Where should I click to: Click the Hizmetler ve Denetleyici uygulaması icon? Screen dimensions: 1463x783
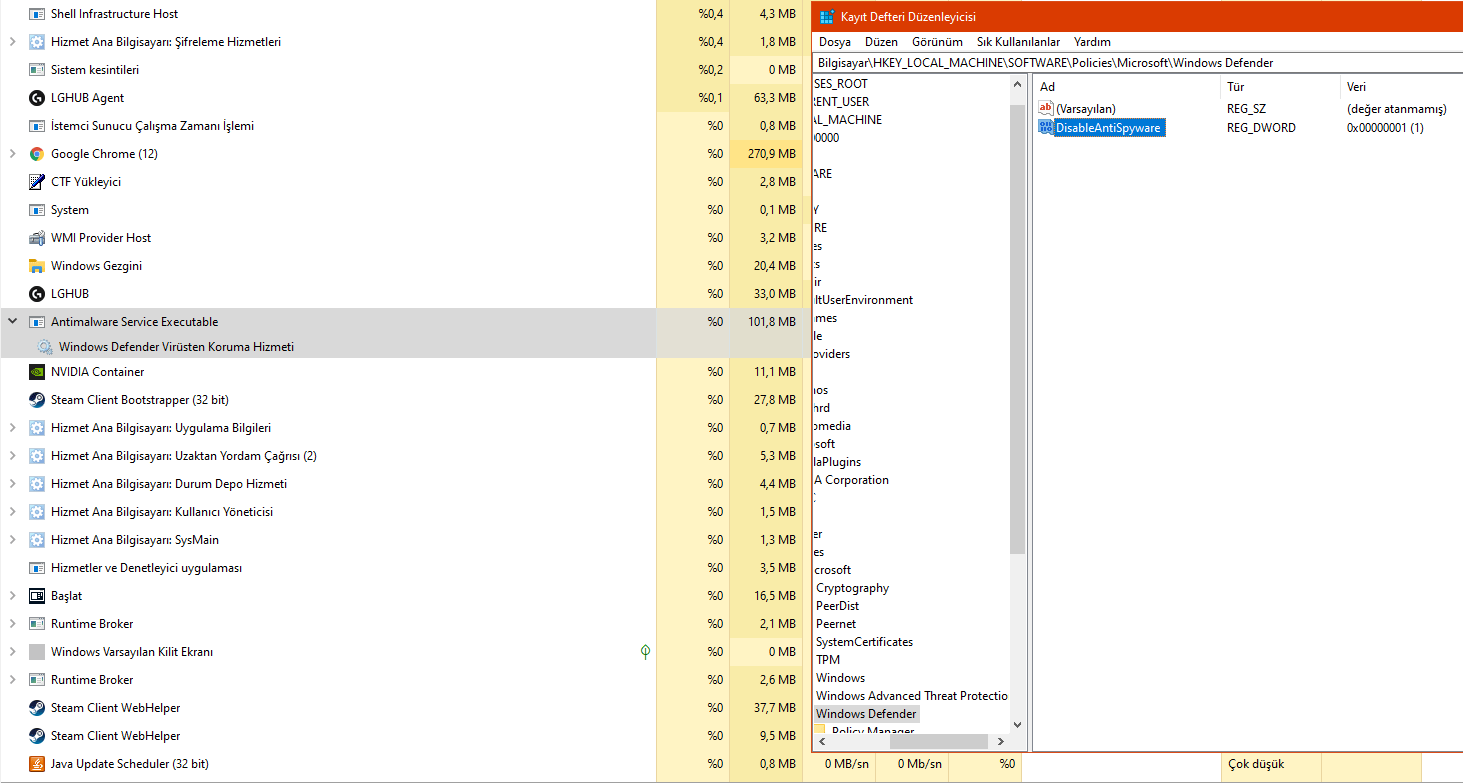pyautogui.click(x=37, y=568)
